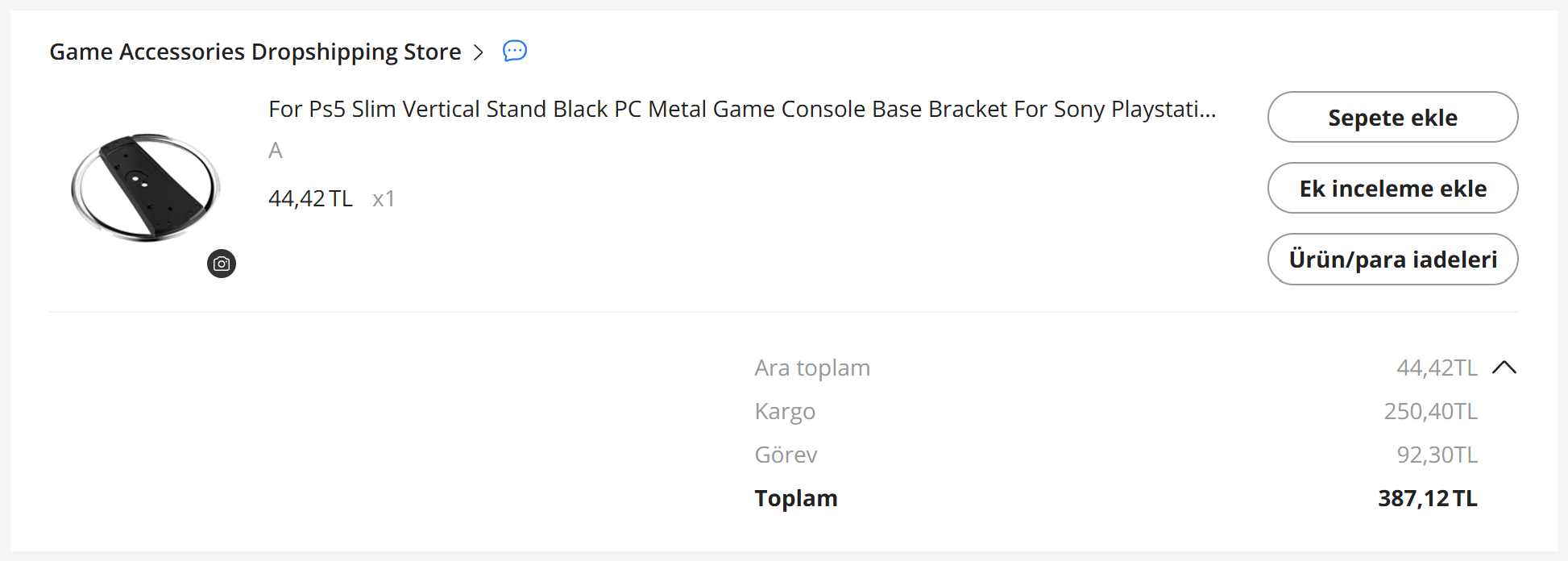The height and width of the screenshot is (561, 1568).
Task: Click the x1 quantity text
Action: tap(384, 199)
